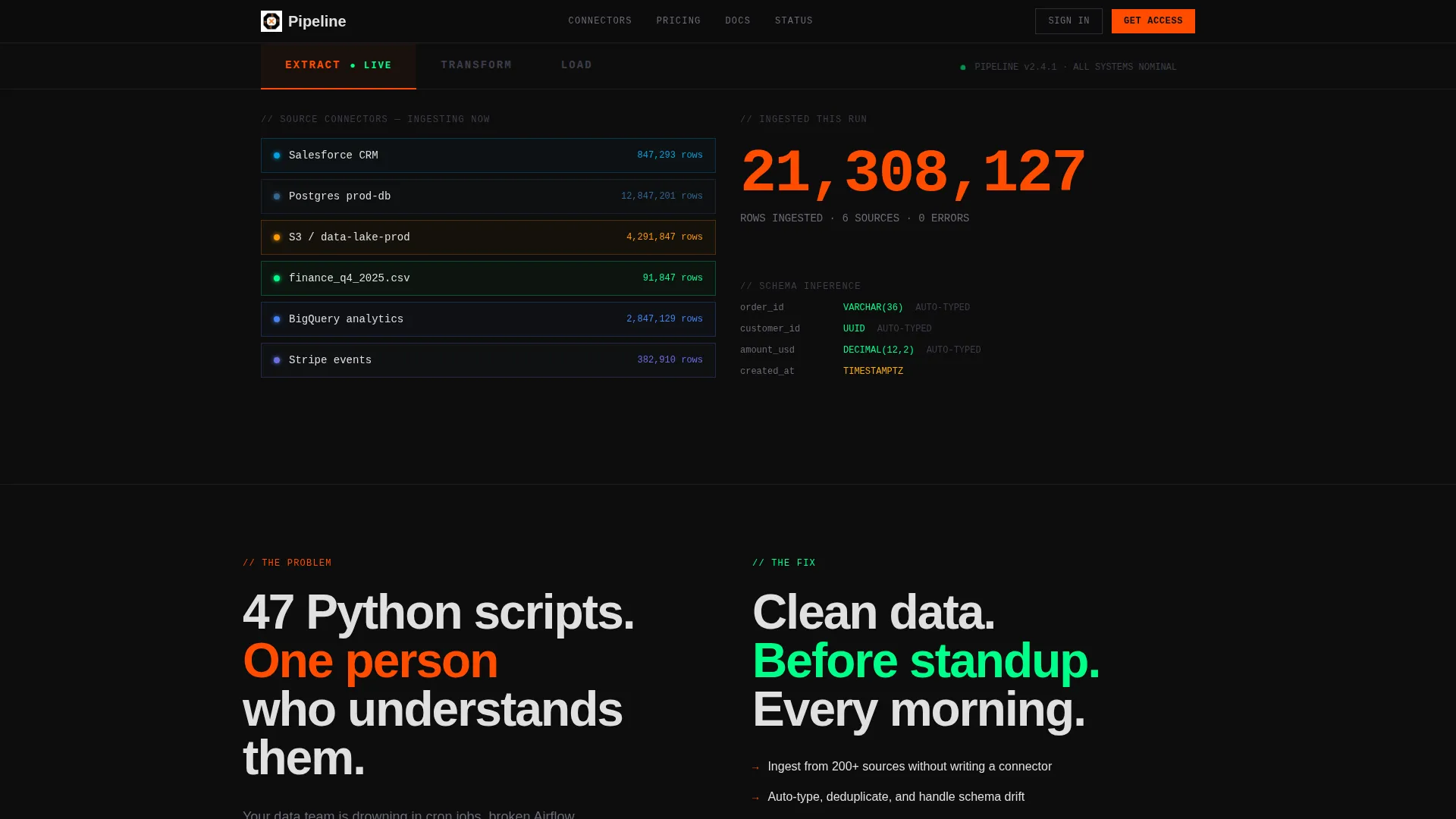This screenshot has height=819, width=1456.
Task: Click the 2,847,129 rows count
Action: click(664, 319)
